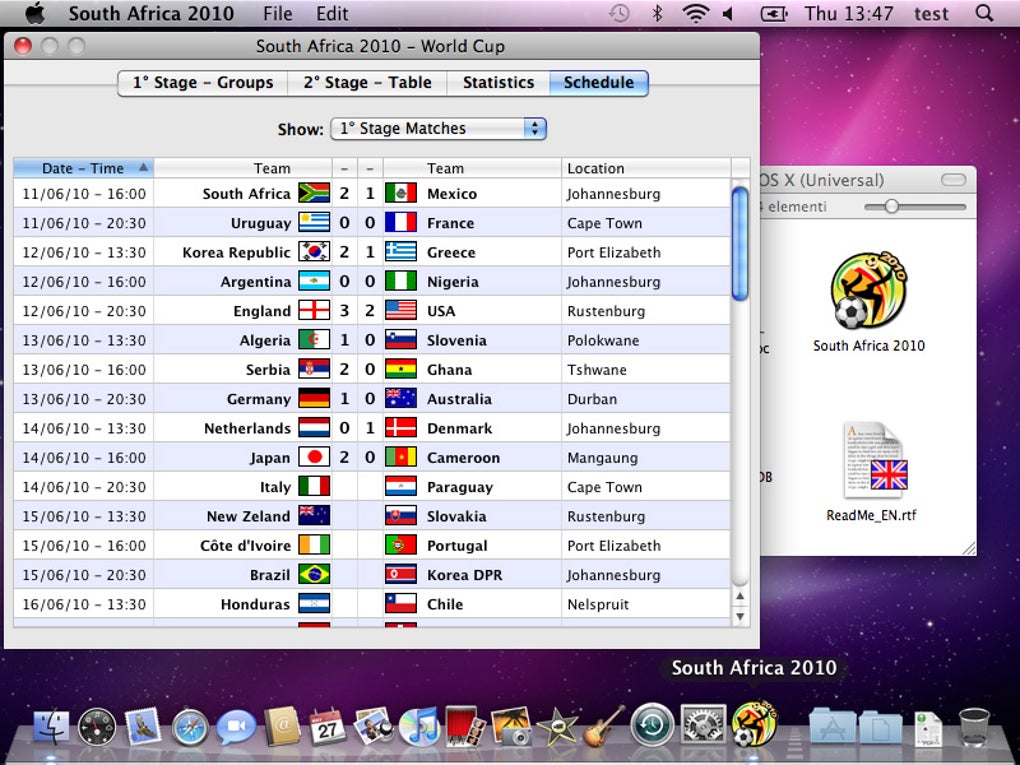Click the Paraguay team name
The image size is (1020, 765).
460,487
